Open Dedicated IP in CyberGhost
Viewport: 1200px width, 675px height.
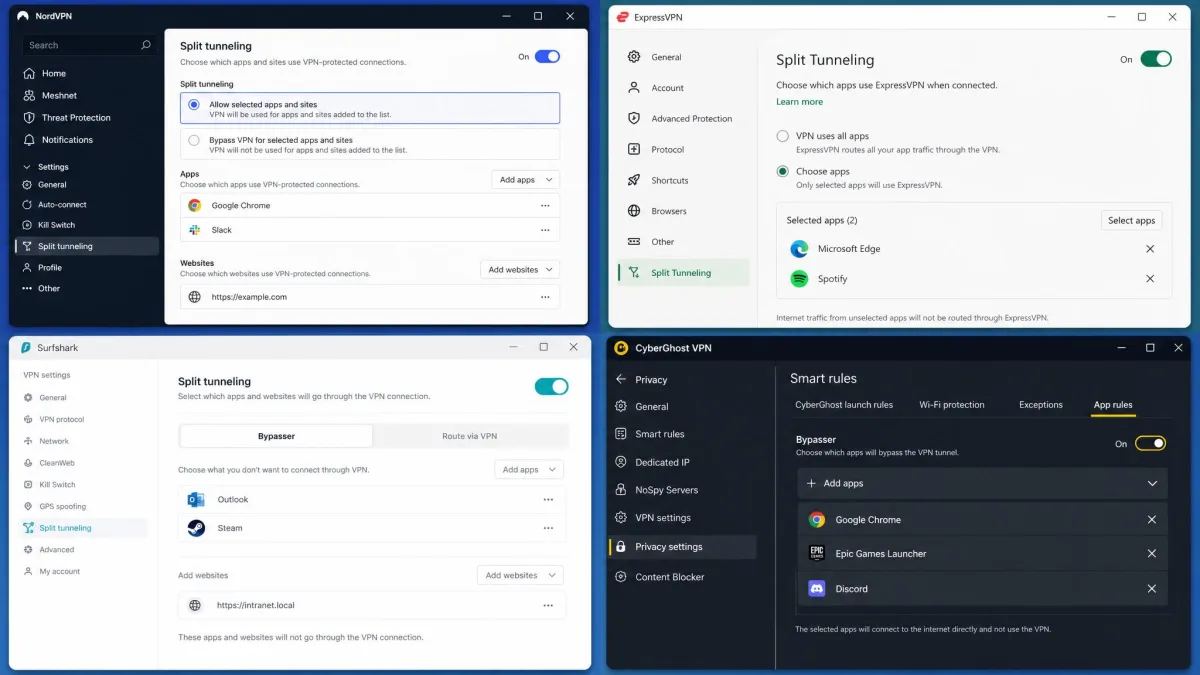pyautogui.click(x=662, y=462)
